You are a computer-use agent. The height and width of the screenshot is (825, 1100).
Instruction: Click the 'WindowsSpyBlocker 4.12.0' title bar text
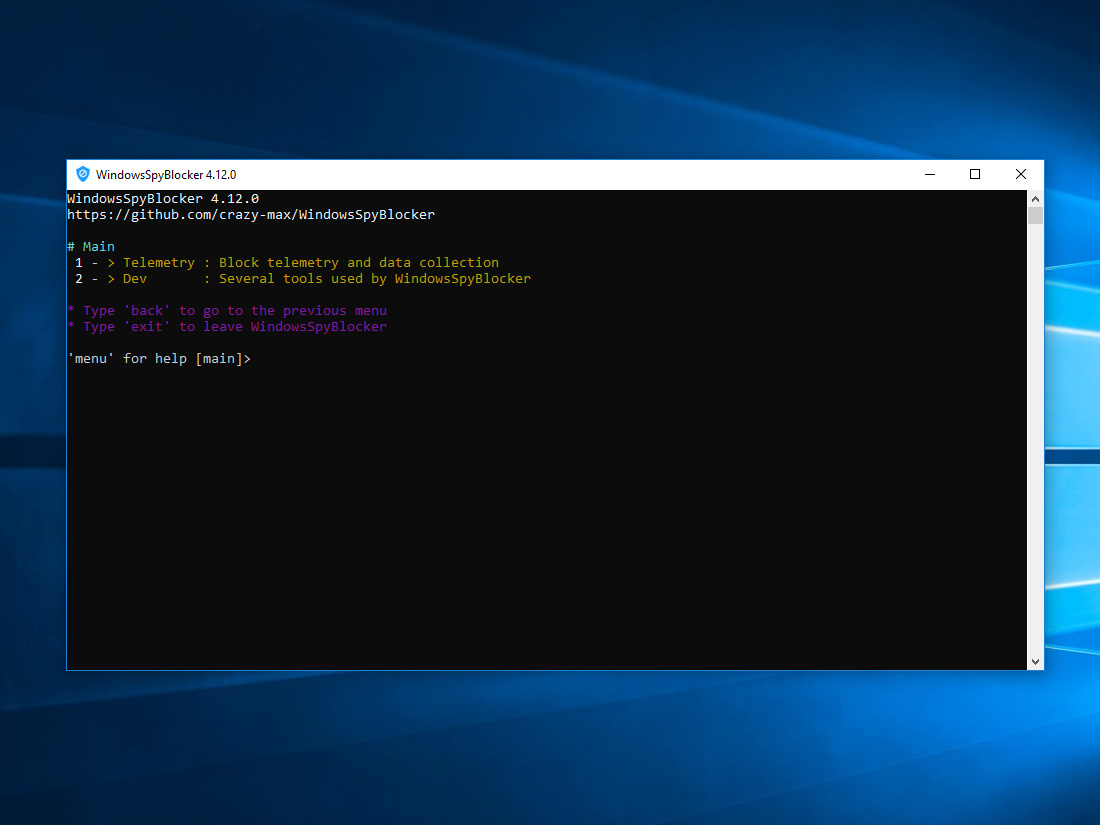[166, 175]
